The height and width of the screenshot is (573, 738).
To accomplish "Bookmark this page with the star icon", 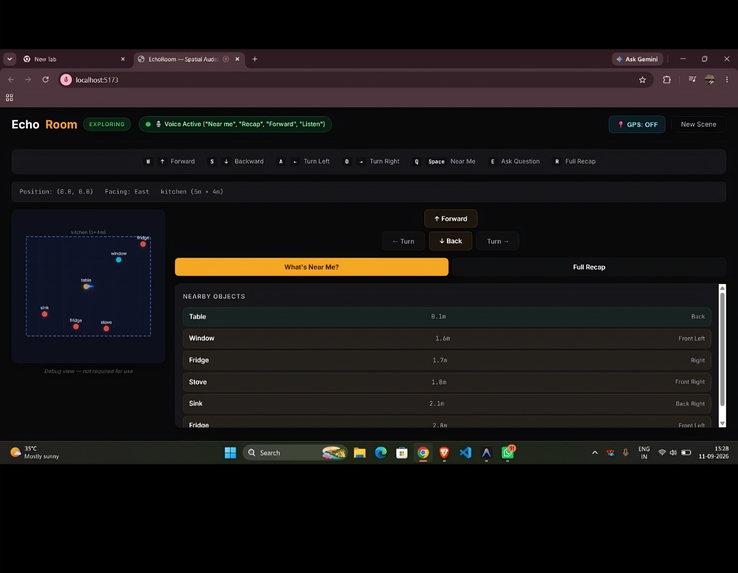I will (642, 80).
